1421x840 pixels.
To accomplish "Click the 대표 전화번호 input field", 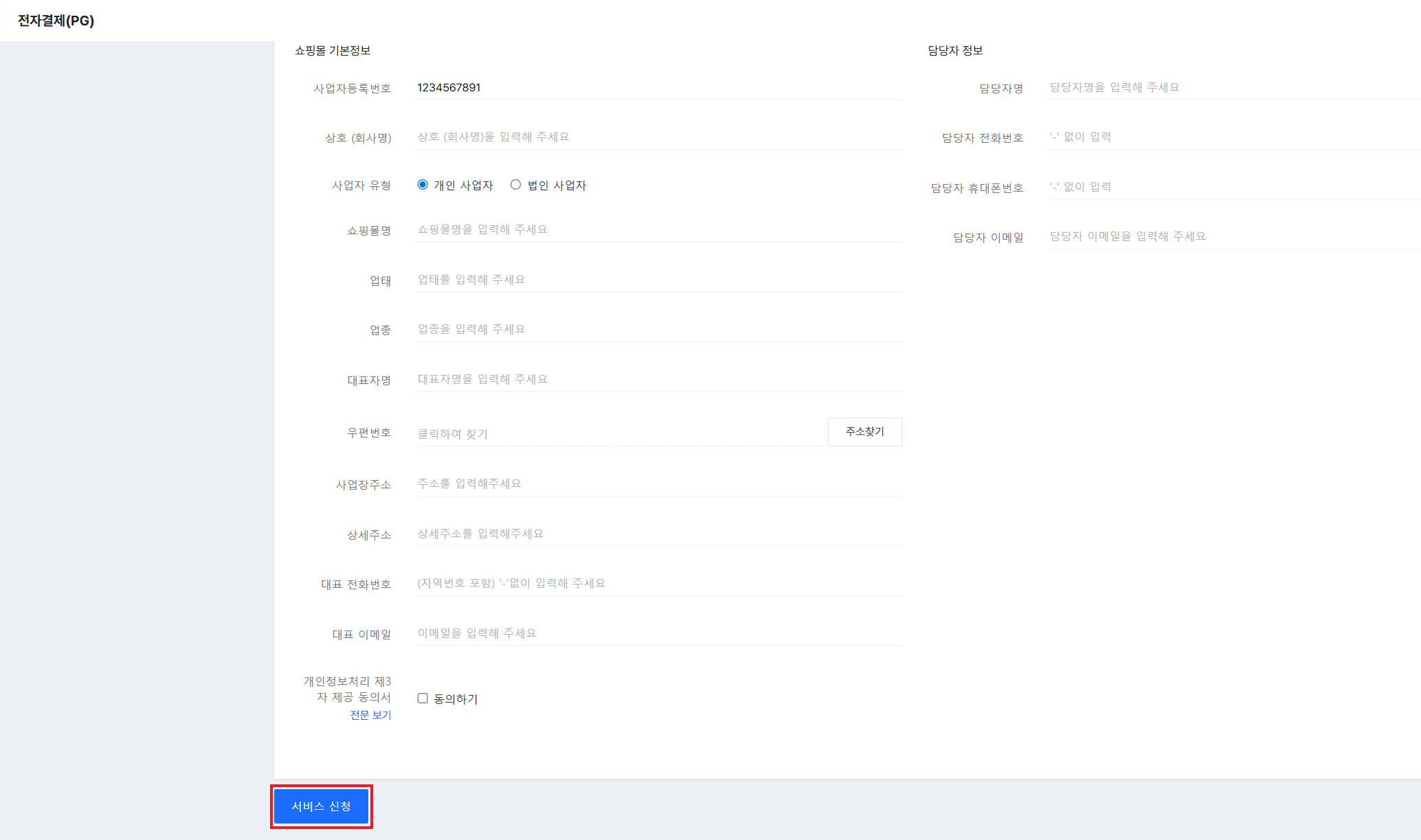I will pos(658,584).
